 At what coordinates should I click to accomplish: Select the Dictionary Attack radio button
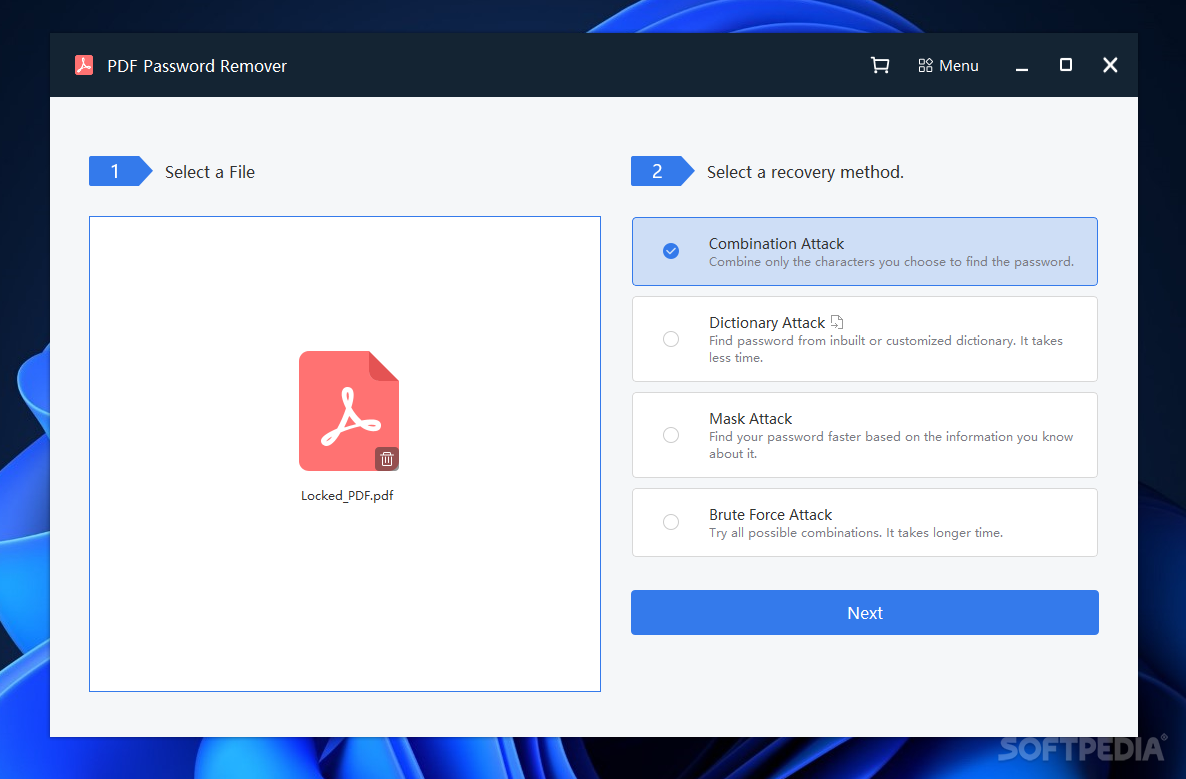point(671,339)
